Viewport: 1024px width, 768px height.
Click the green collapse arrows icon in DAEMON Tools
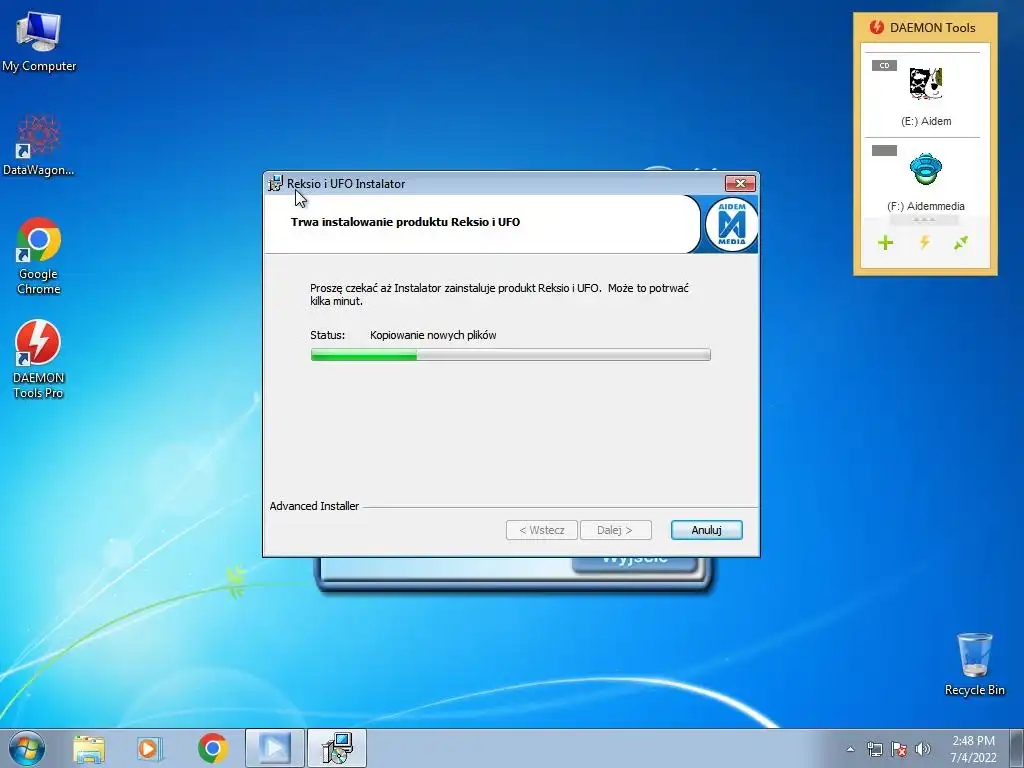pyautogui.click(x=961, y=243)
